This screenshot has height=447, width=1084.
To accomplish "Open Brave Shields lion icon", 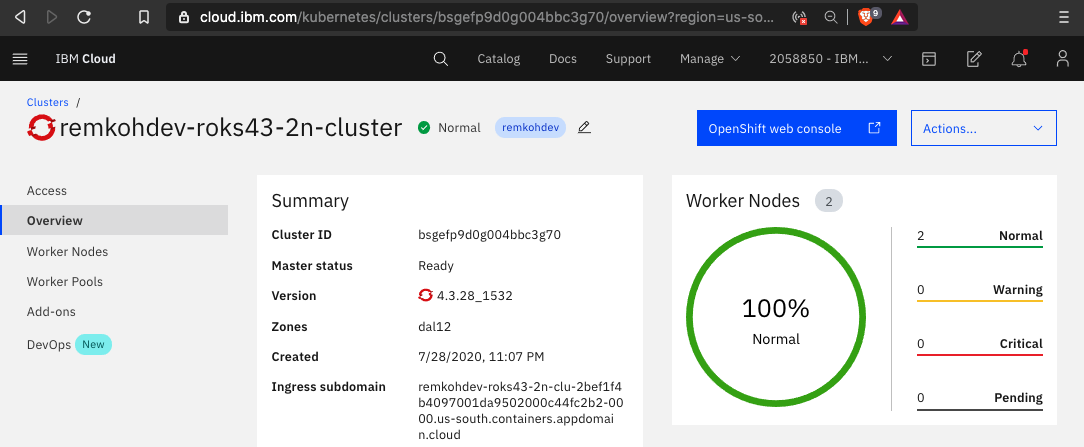I will tap(866, 17).
